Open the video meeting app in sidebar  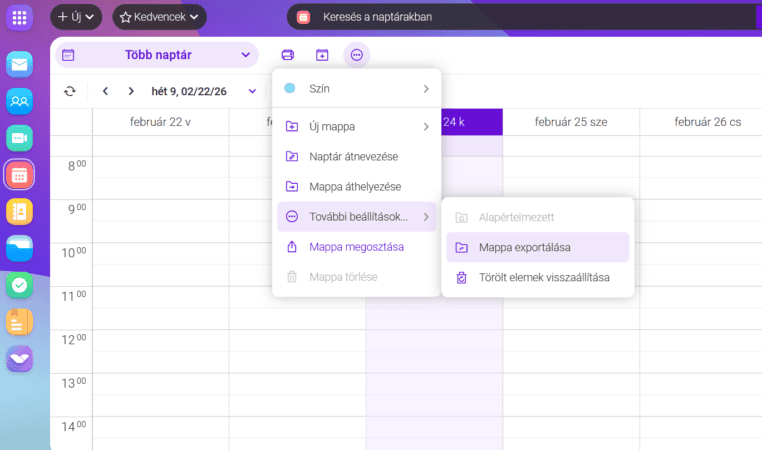pos(20,138)
